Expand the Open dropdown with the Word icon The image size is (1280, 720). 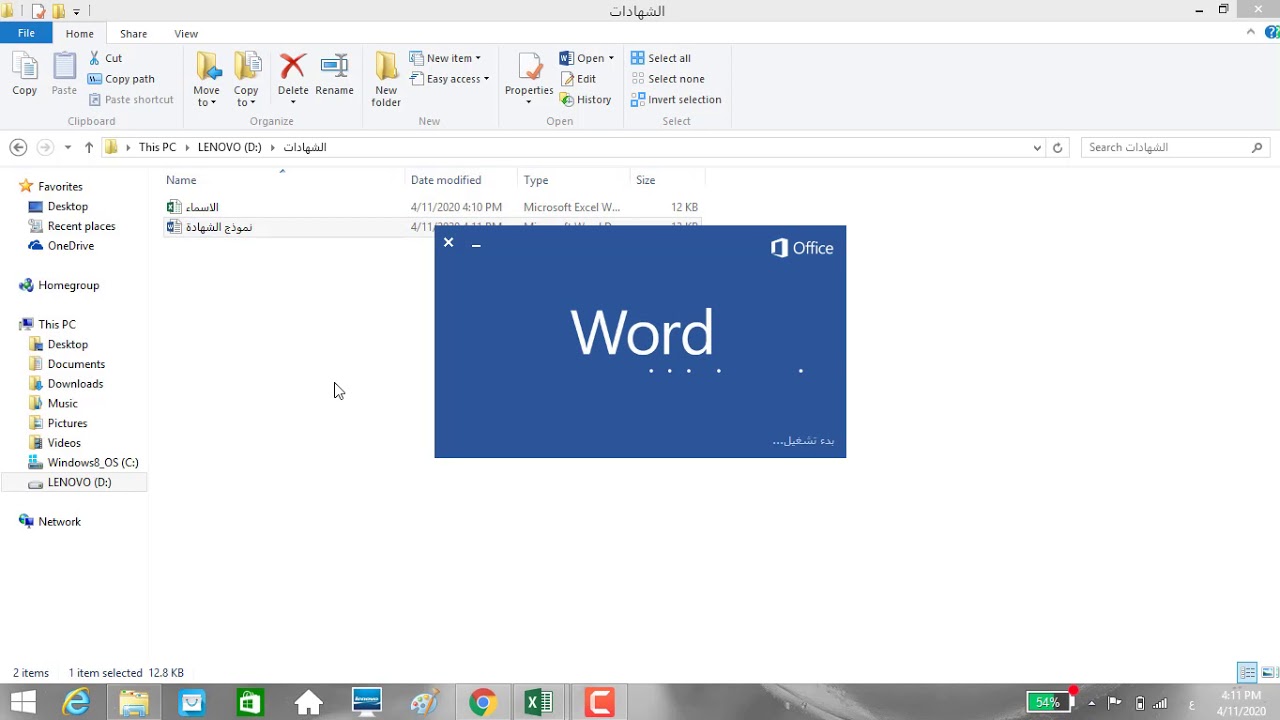[611, 58]
